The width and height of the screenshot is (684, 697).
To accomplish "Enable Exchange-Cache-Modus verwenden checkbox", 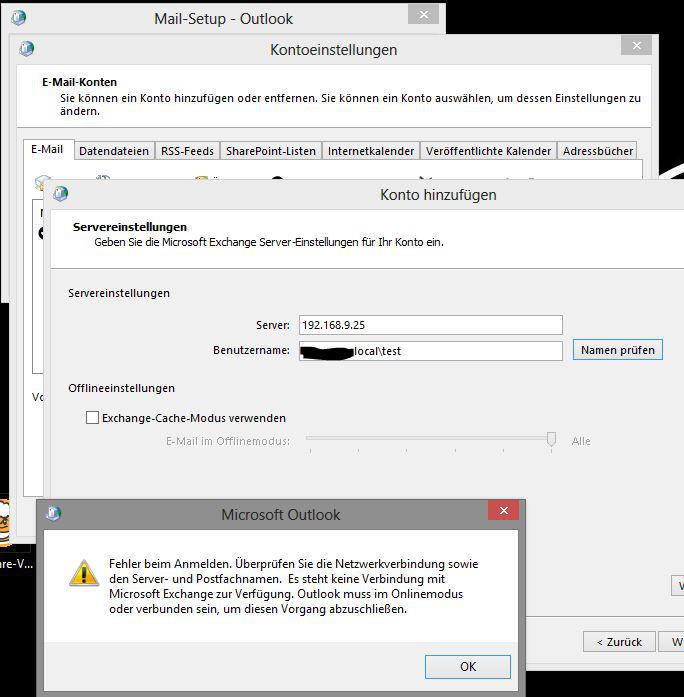I will click(x=92, y=418).
